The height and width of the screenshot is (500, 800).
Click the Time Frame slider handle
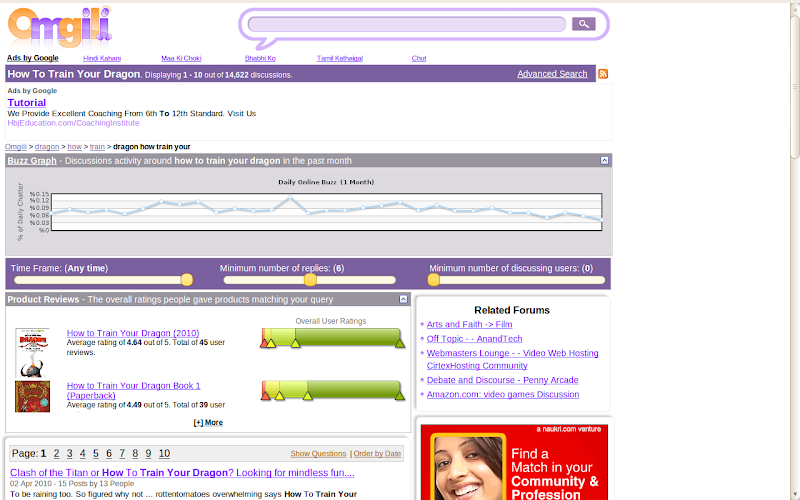coord(187,280)
